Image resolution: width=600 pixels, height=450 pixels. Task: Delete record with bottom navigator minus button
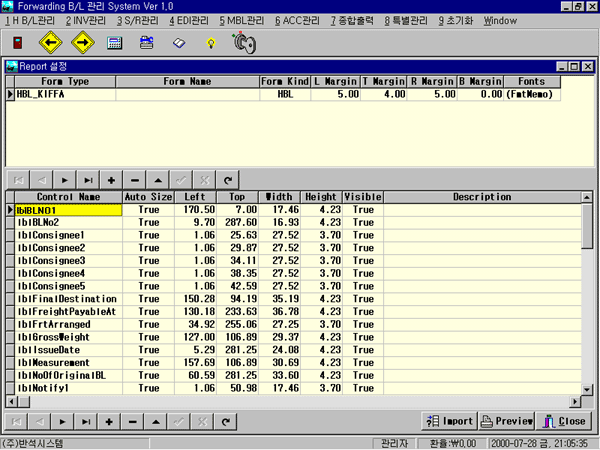pos(132,422)
